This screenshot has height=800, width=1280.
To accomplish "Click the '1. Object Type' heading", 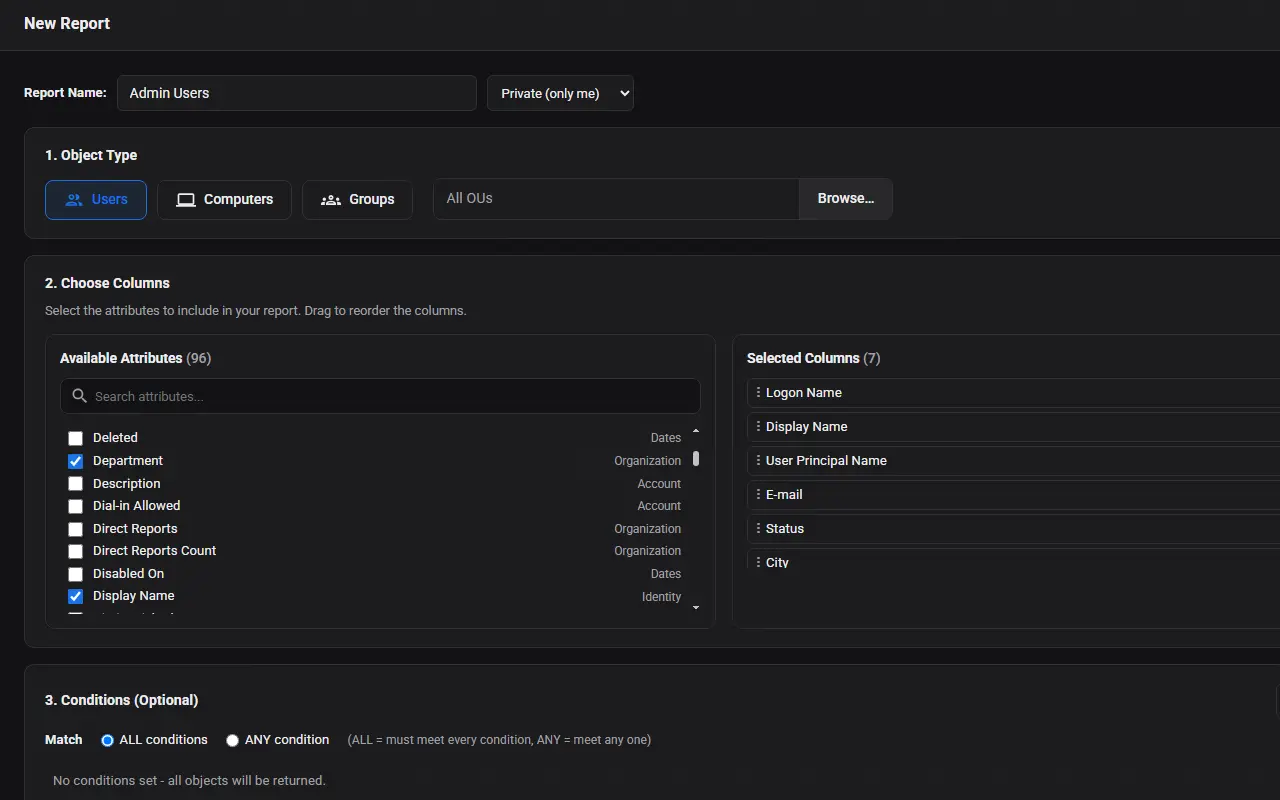I will pyautogui.click(x=91, y=155).
